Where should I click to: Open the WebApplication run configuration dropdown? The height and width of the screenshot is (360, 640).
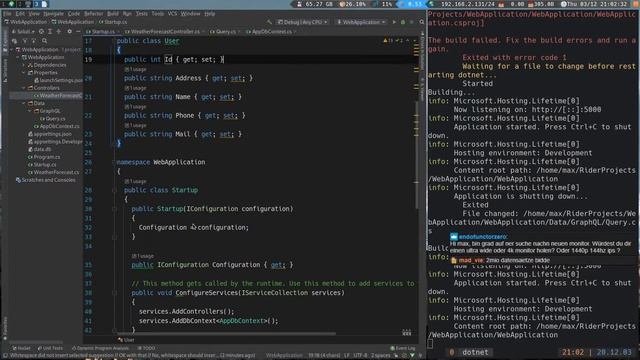tap(361, 22)
